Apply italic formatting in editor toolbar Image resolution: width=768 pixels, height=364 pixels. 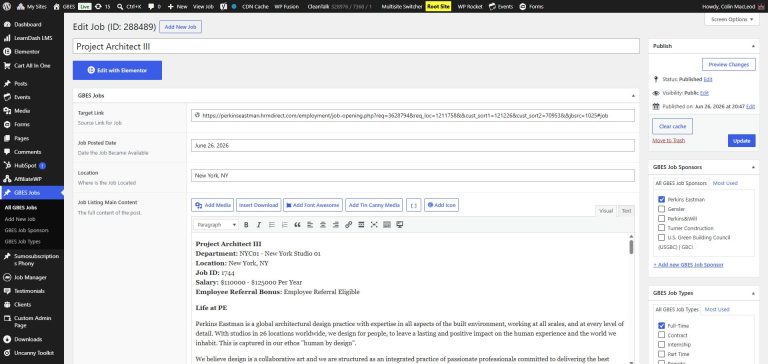(259, 225)
